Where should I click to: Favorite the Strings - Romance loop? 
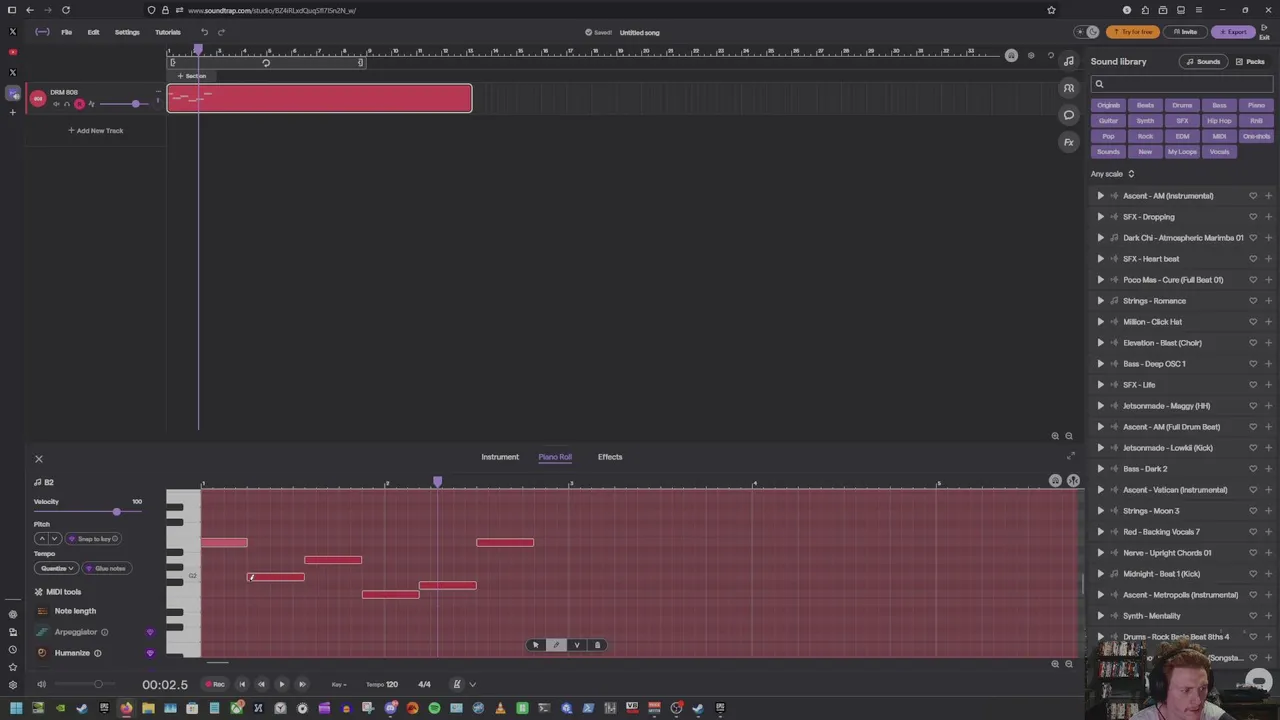pos(1253,301)
